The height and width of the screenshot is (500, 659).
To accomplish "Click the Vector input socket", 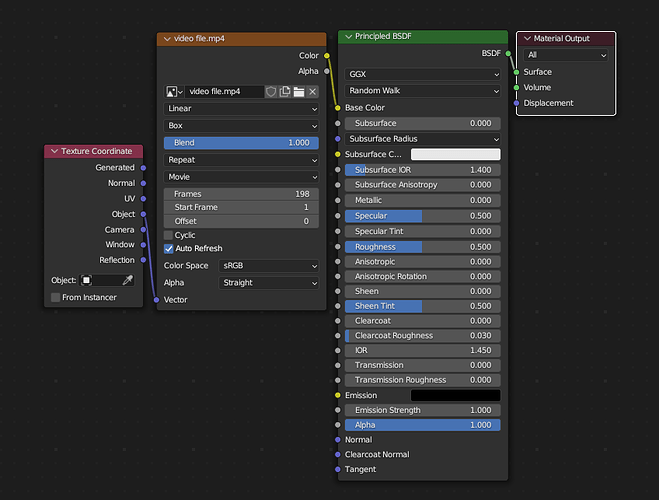I will point(156,300).
